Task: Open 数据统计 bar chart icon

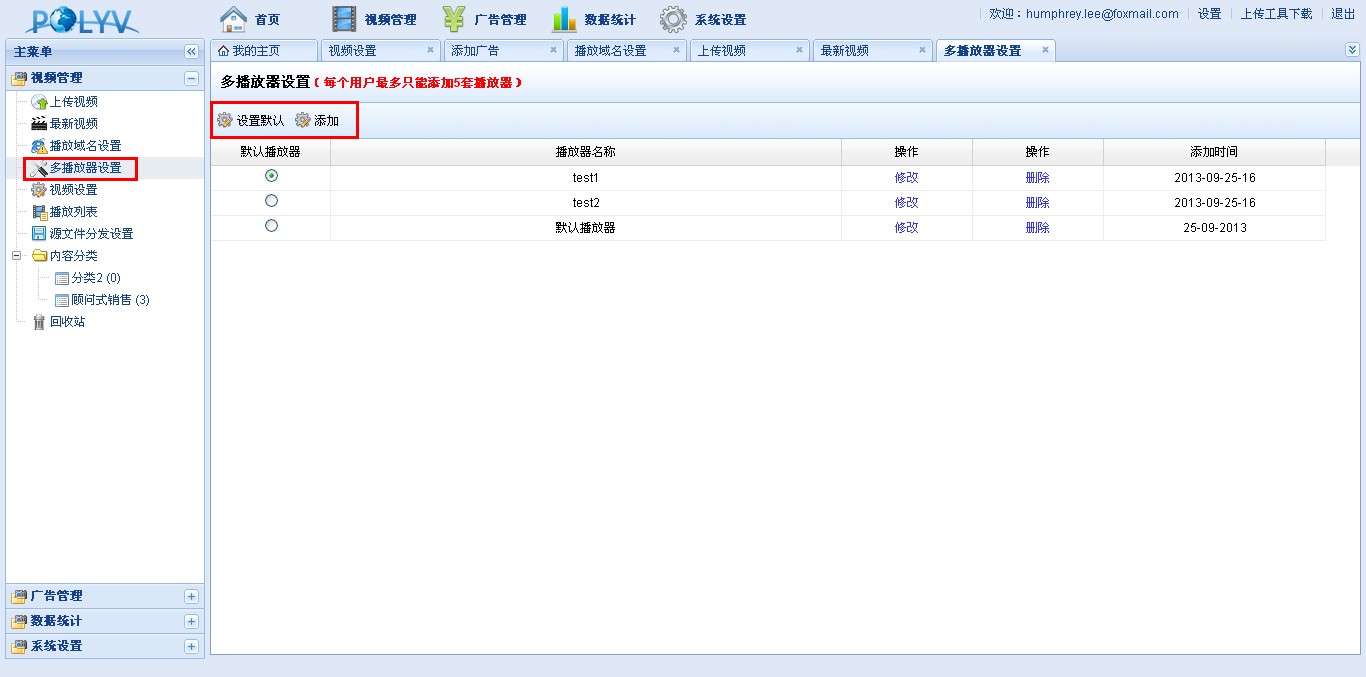Action: pos(564,19)
